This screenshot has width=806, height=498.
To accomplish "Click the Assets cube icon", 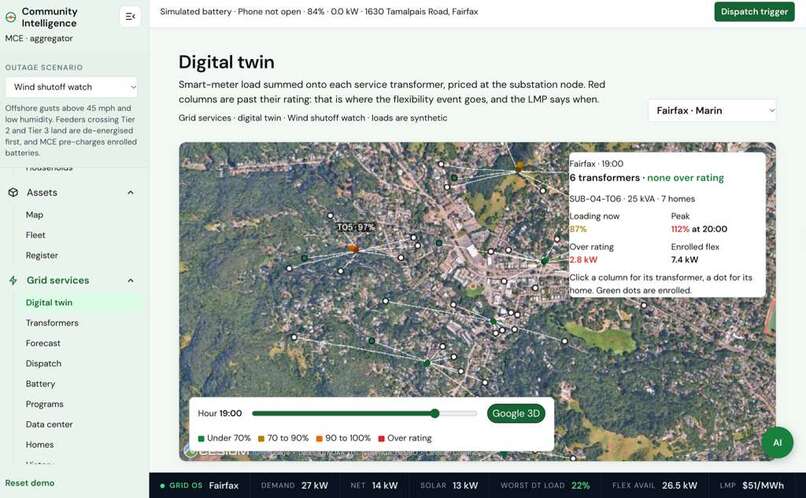I will [13, 192].
